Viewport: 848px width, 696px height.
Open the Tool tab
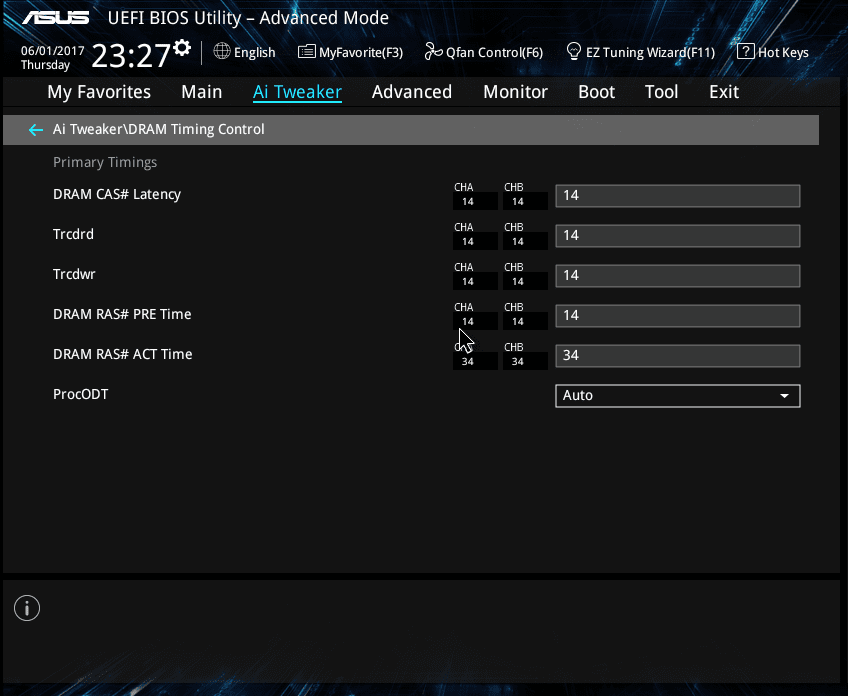pyautogui.click(x=661, y=92)
